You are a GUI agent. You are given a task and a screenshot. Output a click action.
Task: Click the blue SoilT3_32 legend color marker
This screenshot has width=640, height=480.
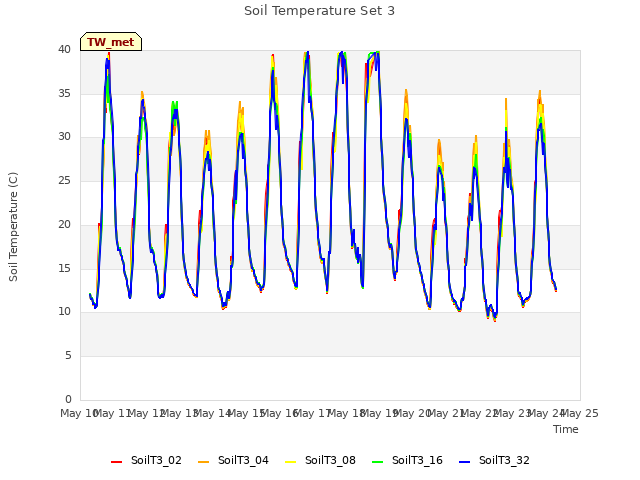(464, 462)
